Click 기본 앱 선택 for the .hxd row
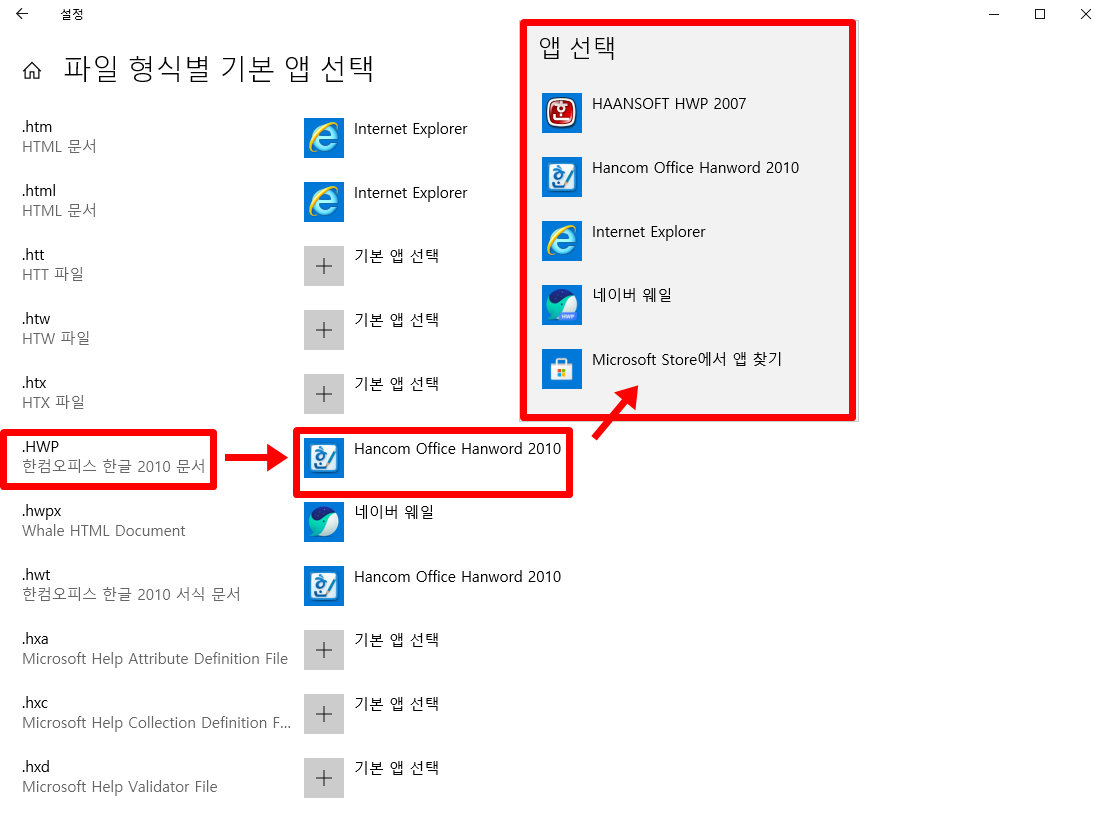 pyautogui.click(x=396, y=768)
